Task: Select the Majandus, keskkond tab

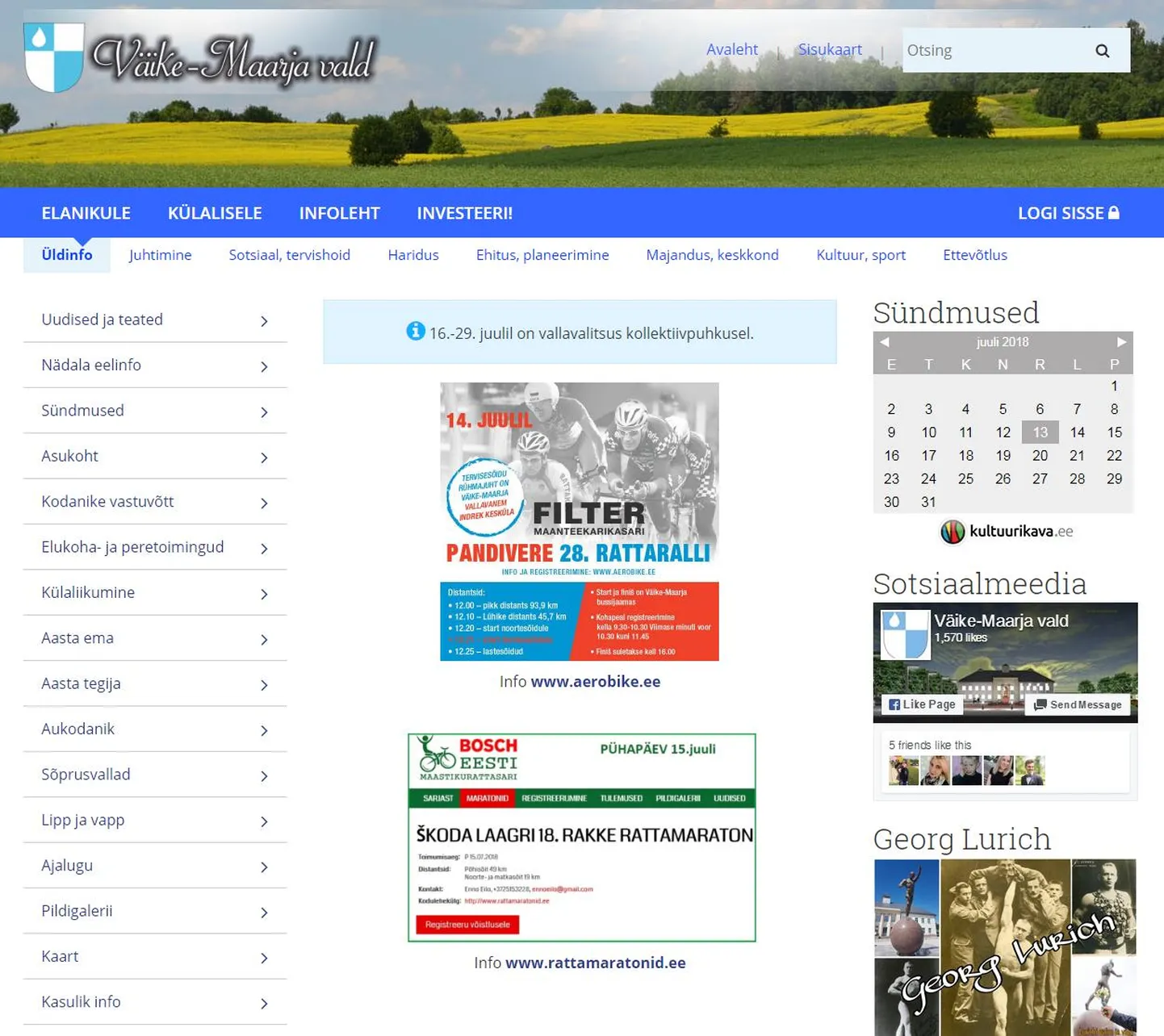Action: point(712,255)
